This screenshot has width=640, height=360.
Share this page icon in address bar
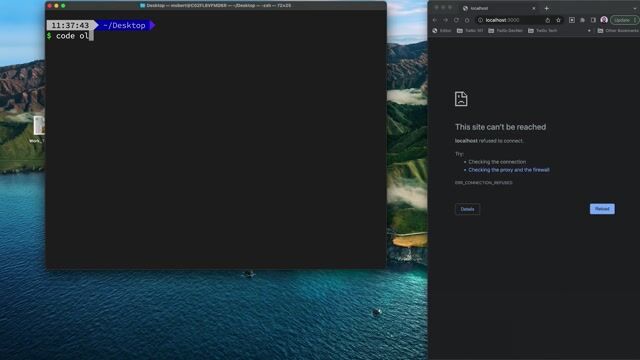pos(548,20)
